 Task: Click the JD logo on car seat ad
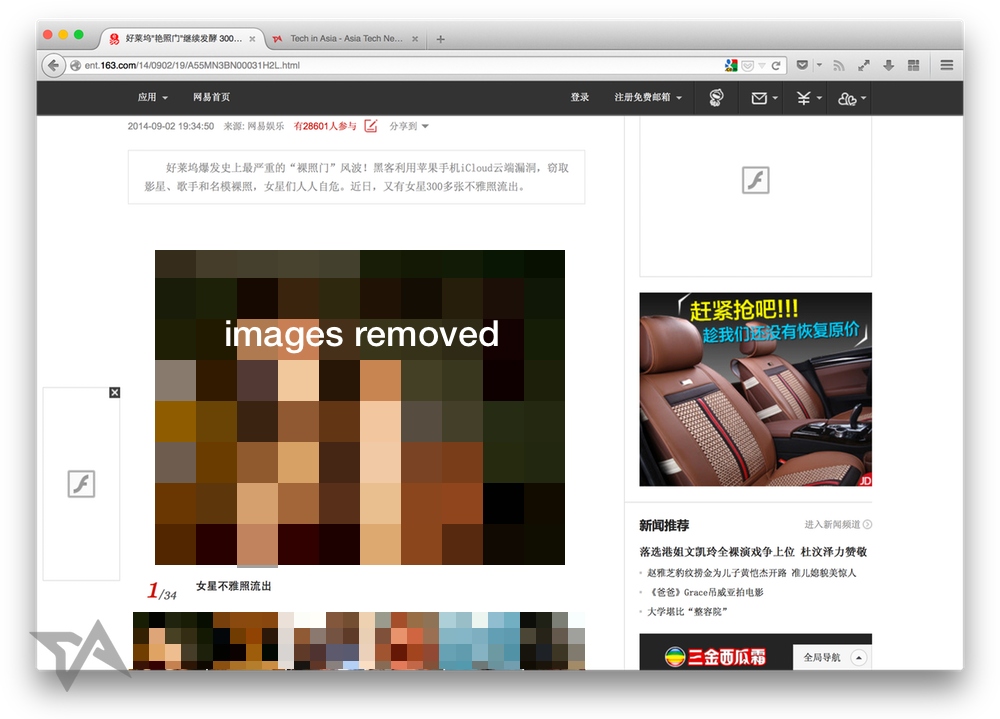coord(865,480)
